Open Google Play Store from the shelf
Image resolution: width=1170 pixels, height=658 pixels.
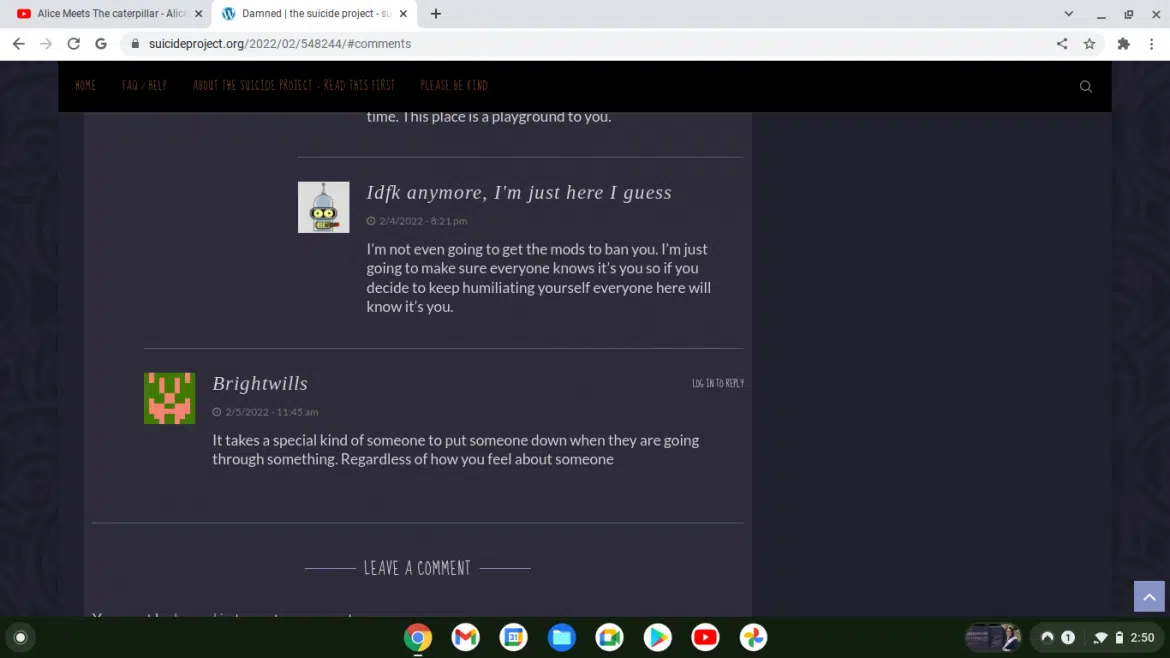click(x=657, y=637)
